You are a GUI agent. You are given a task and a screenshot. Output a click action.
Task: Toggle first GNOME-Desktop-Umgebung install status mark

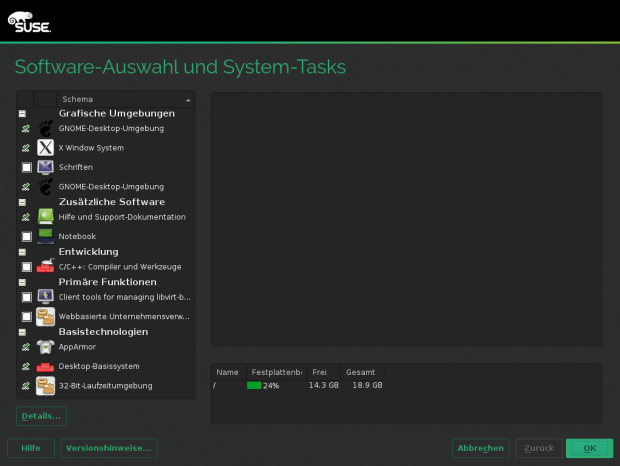click(x=26, y=128)
